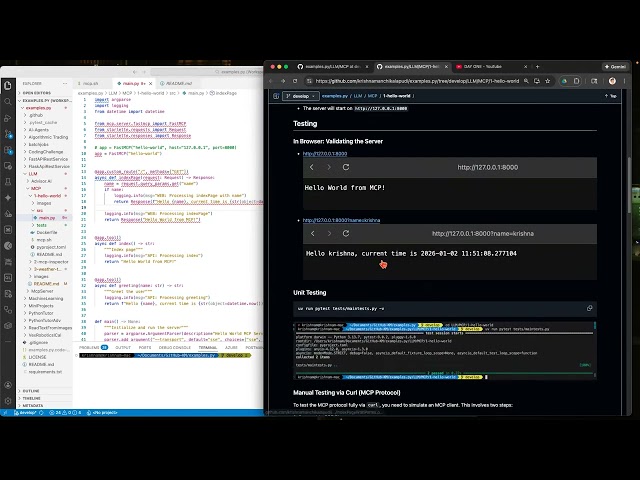Image resolution: width=640 pixels, height=480 pixels.
Task: Open the Gemini button in browser
Action: 615,67
